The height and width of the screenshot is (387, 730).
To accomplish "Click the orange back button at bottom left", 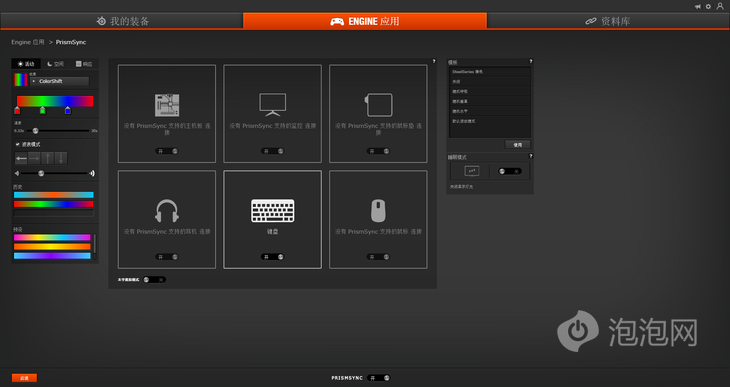I will click(24, 378).
